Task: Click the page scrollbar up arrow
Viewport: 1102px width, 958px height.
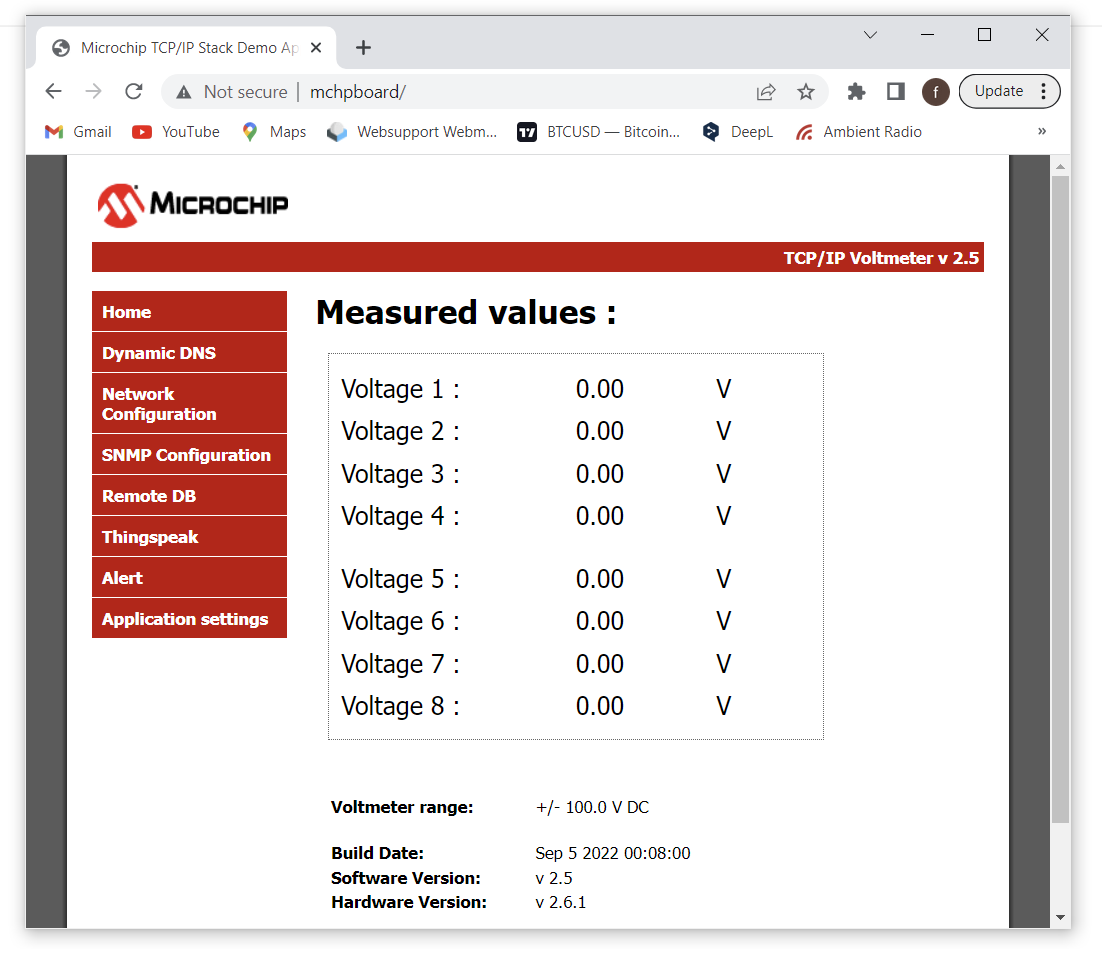Action: pos(1061,167)
